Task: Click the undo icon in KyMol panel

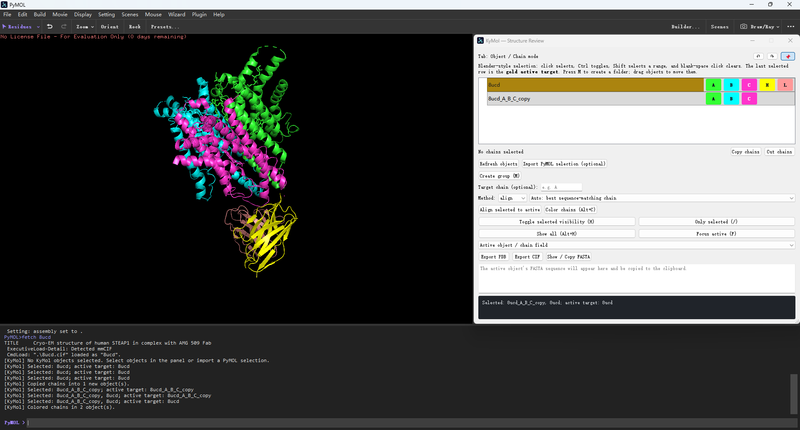Action: [758, 56]
